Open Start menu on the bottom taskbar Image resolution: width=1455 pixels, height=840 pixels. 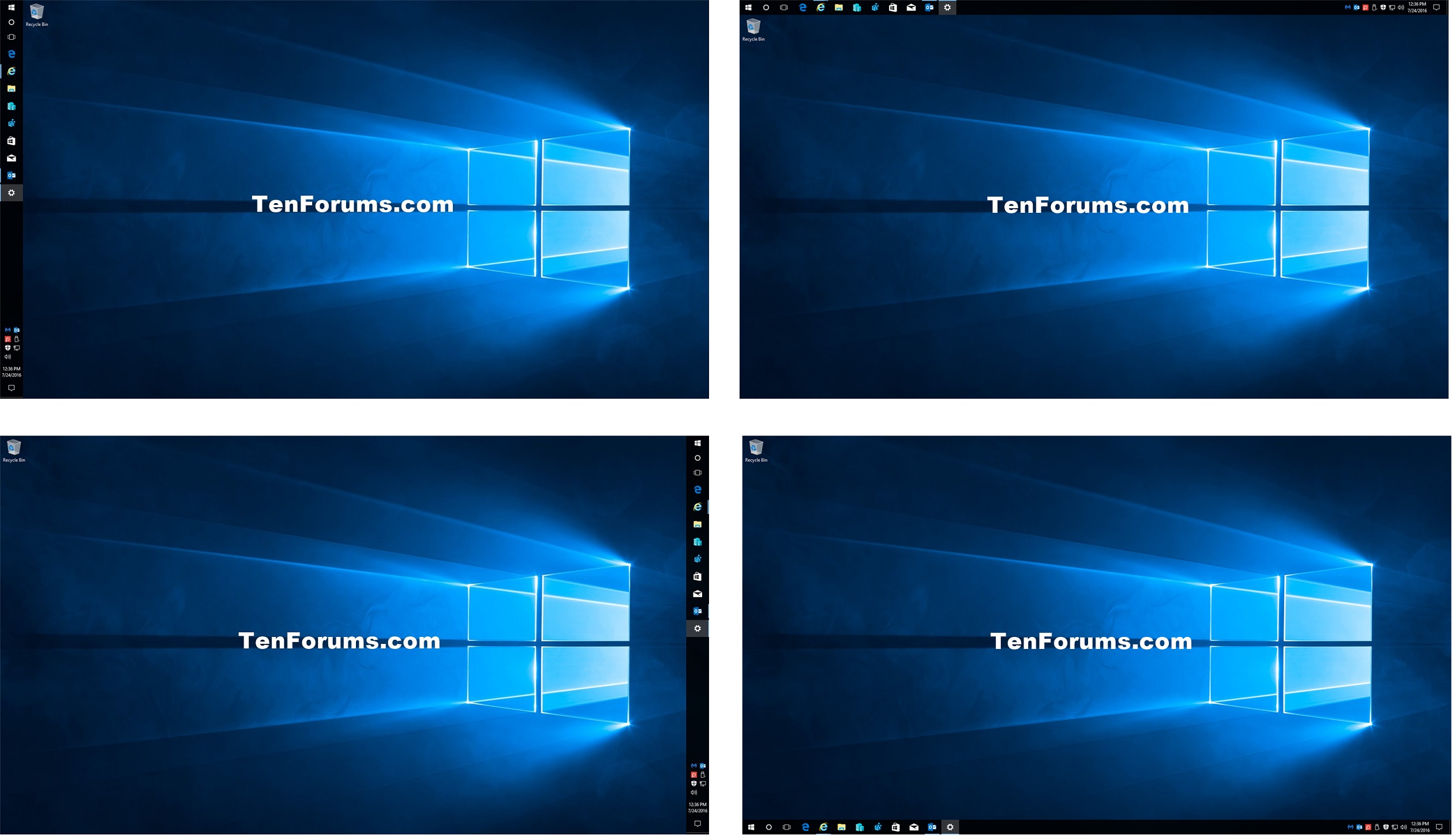[x=751, y=827]
